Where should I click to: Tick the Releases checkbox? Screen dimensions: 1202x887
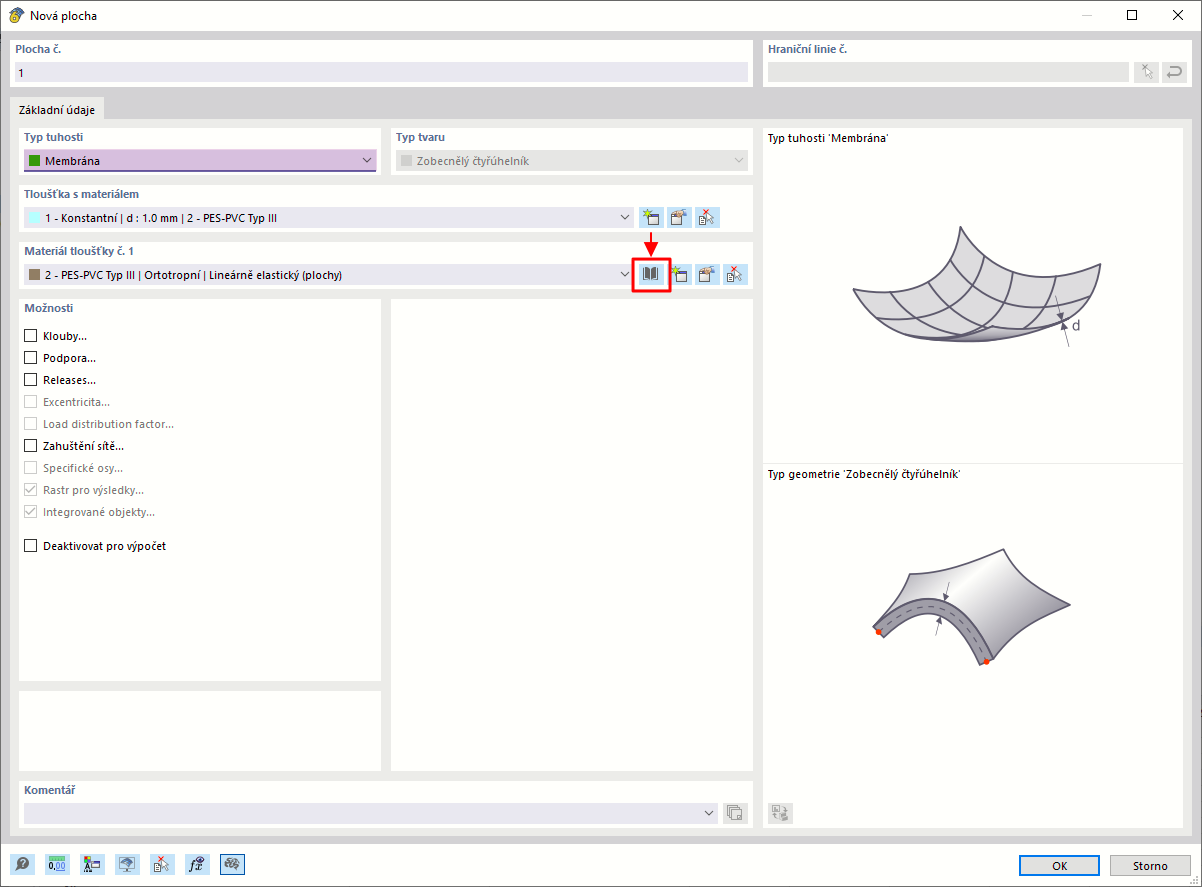pyautogui.click(x=31, y=380)
